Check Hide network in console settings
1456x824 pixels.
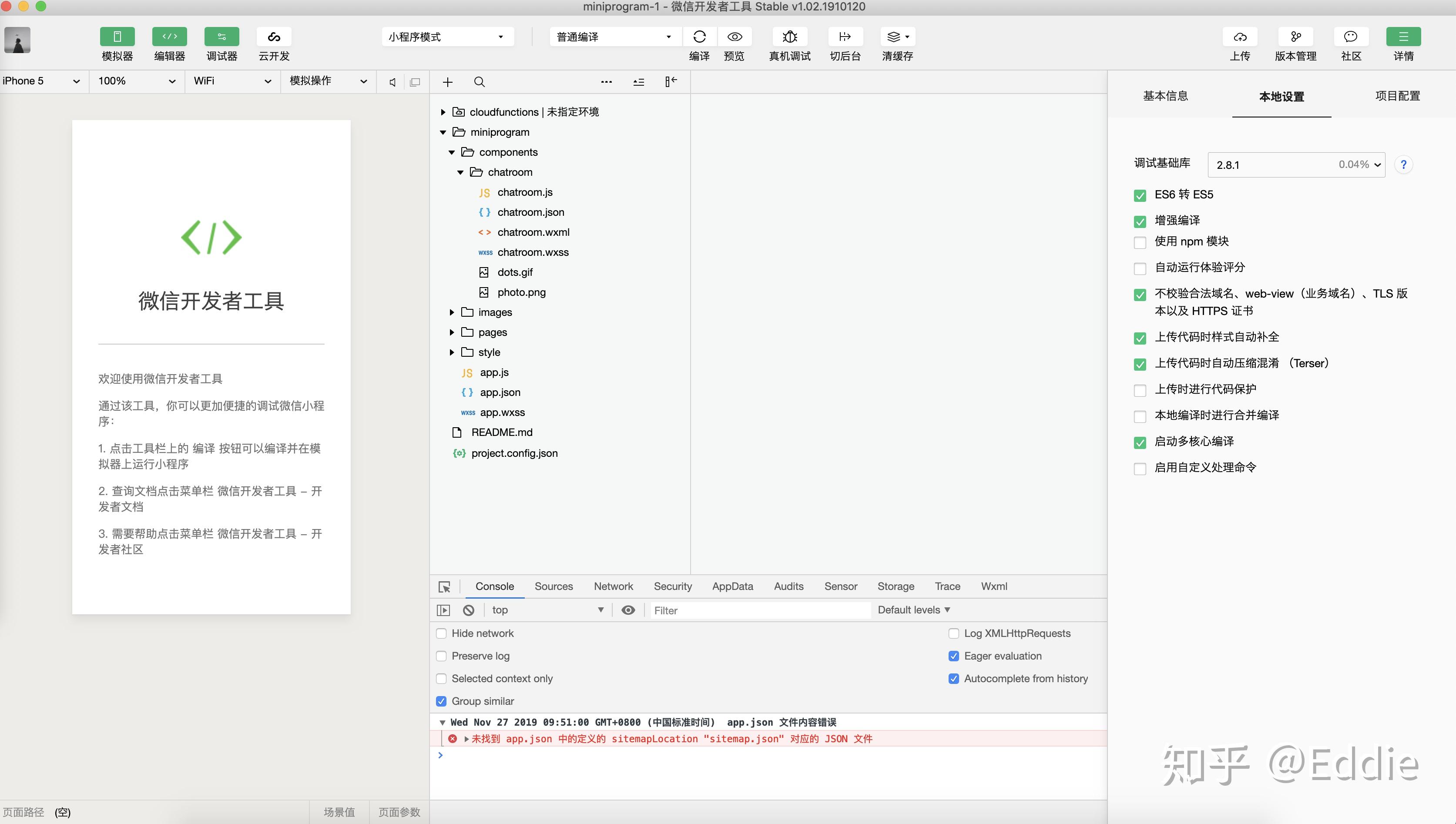point(441,633)
